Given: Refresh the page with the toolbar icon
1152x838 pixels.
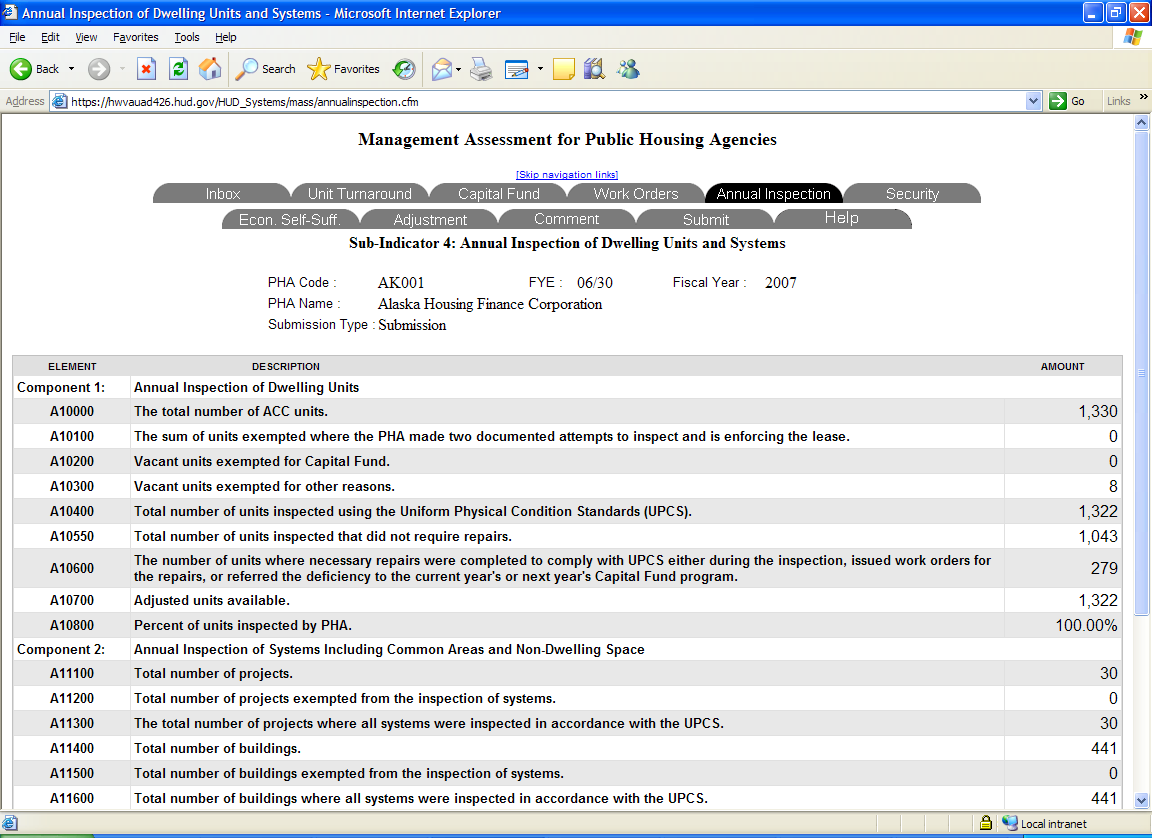Looking at the screenshot, I should tap(178, 69).
